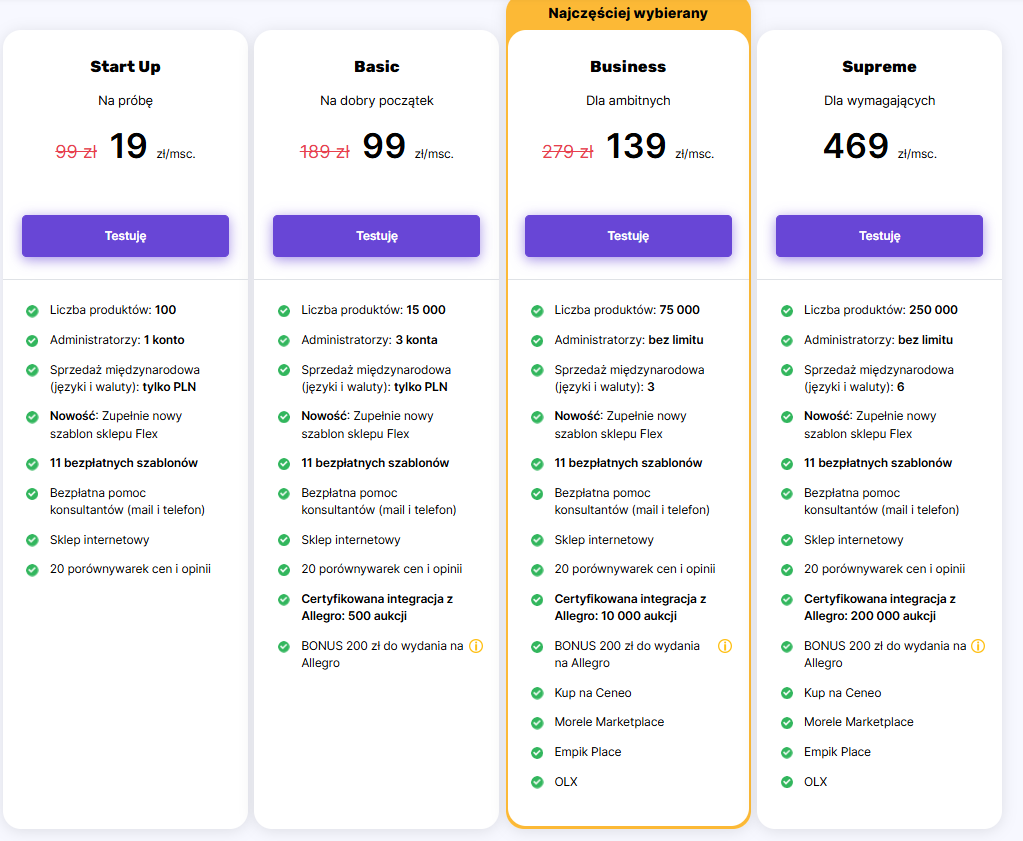This screenshot has width=1023, height=841.
Task: Click the 139 zł/msc. Business price
Action: click(636, 147)
